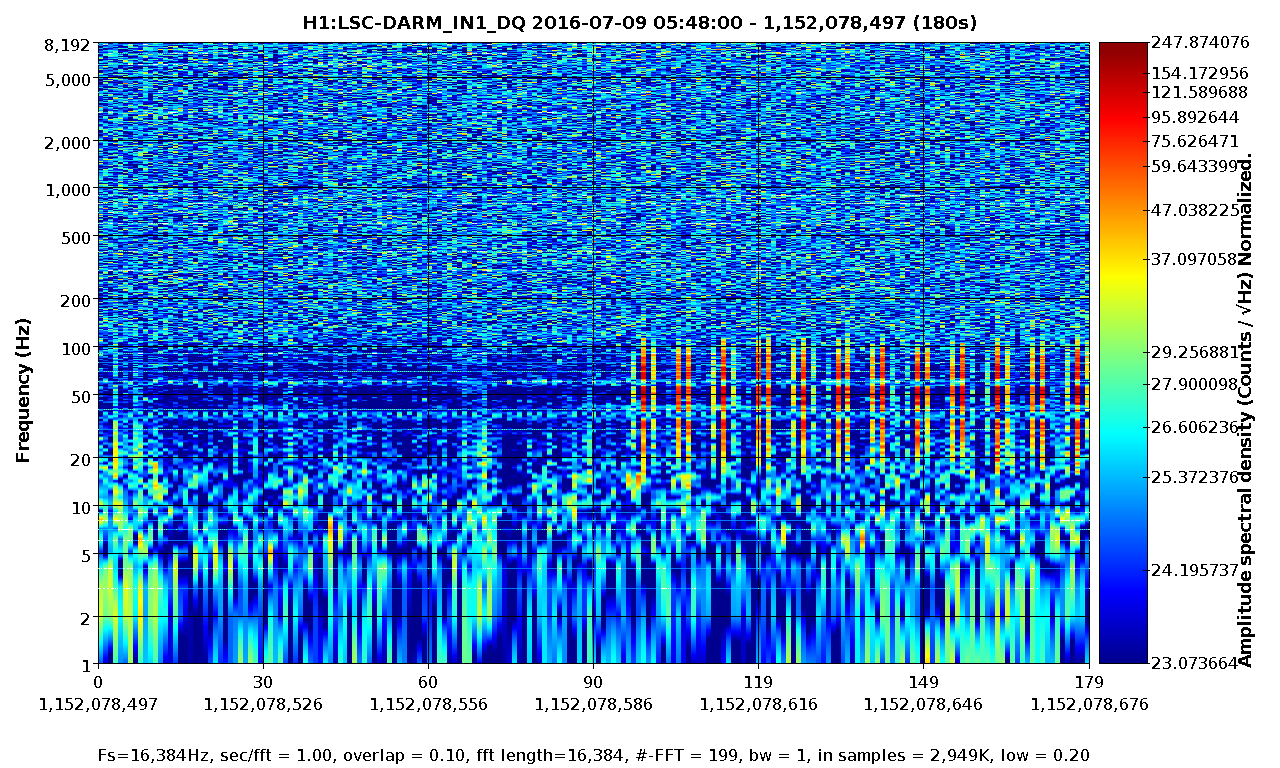Viewport: 1280px width, 768px height.
Task: Click GPS time label 1,152,078,676
Action: 1089,704
